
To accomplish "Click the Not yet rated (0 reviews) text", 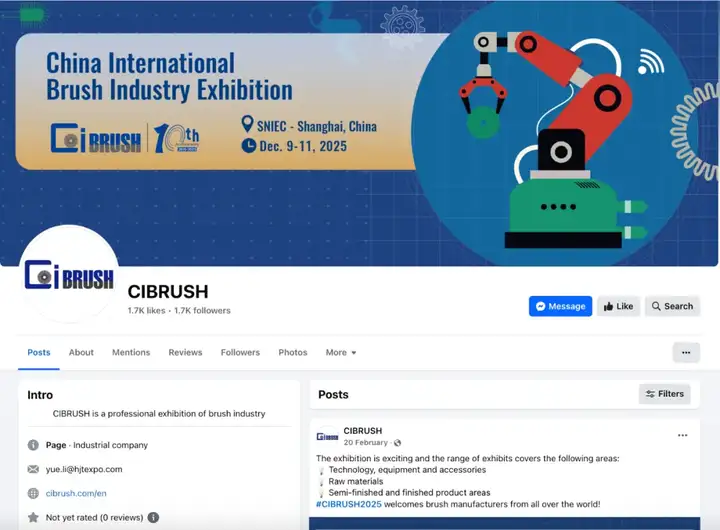I will (x=94, y=518).
